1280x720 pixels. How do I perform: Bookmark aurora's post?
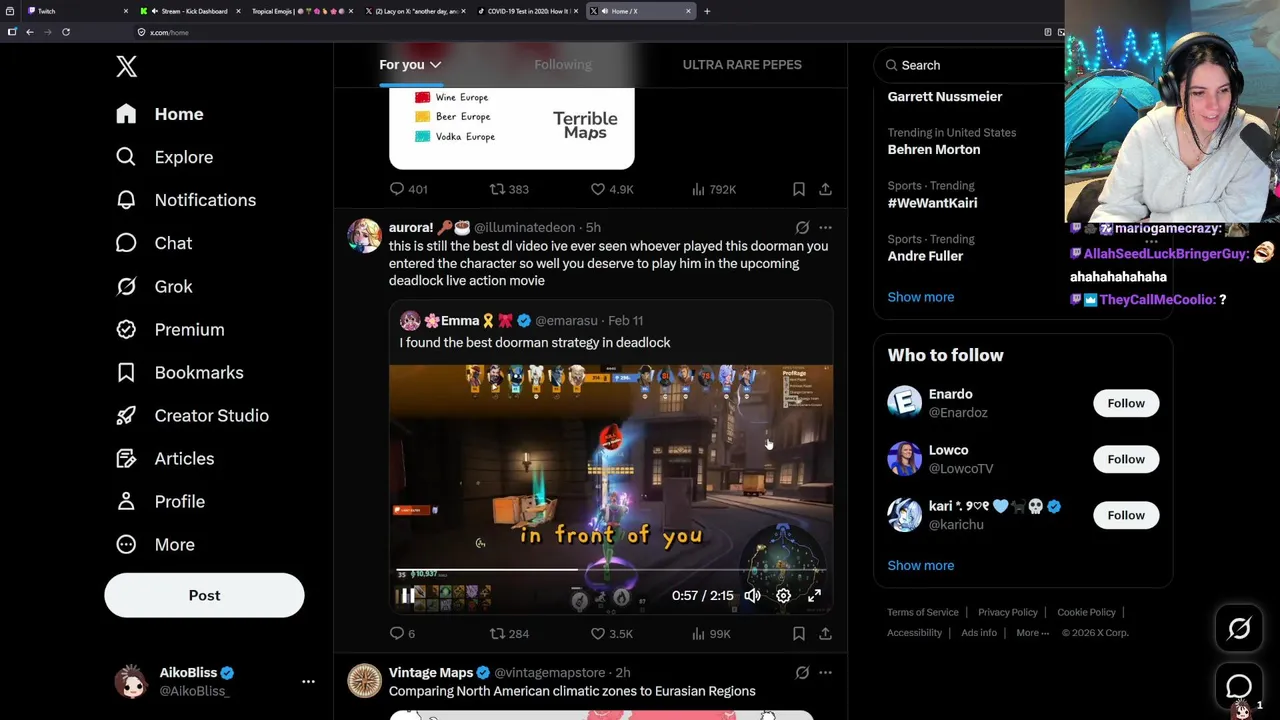click(799, 634)
